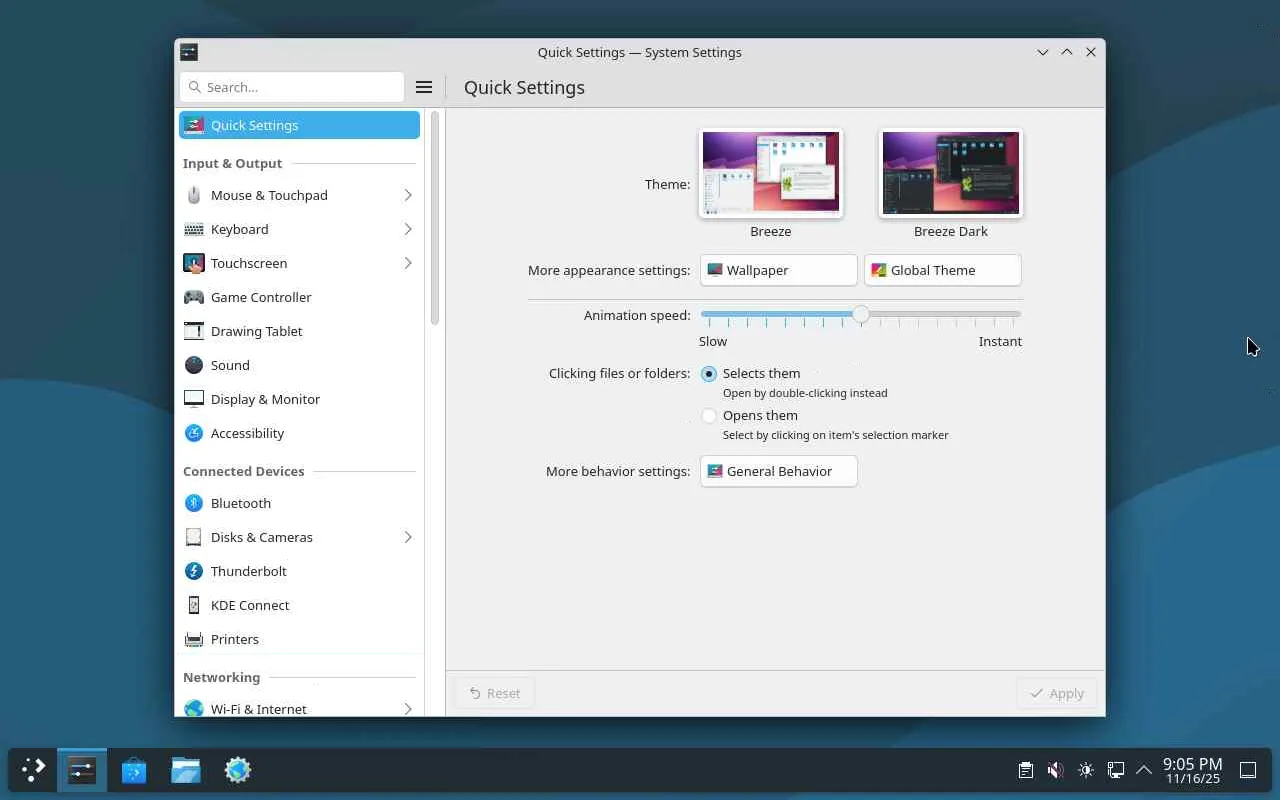Viewport: 1280px width, 800px height.
Task: Click the Drawing Tablet icon
Action: point(194,331)
